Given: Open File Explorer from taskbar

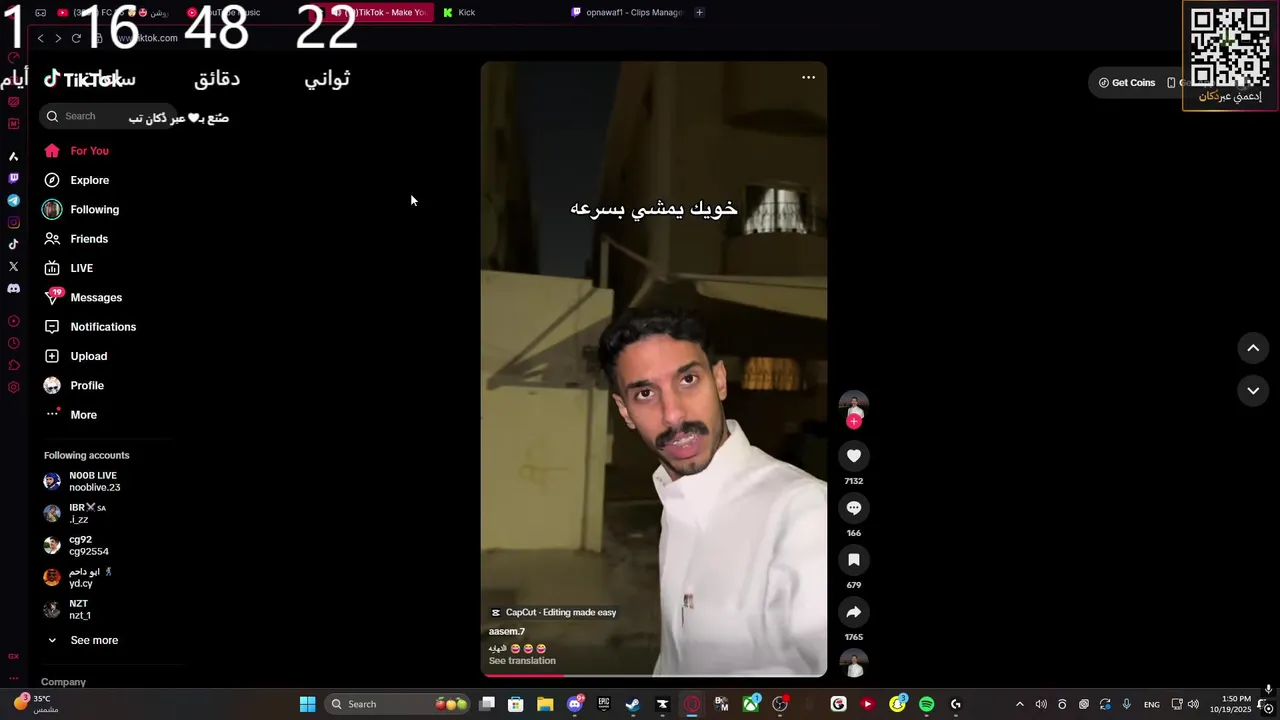Looking at the screenshot, I should (x=545, y=704).
